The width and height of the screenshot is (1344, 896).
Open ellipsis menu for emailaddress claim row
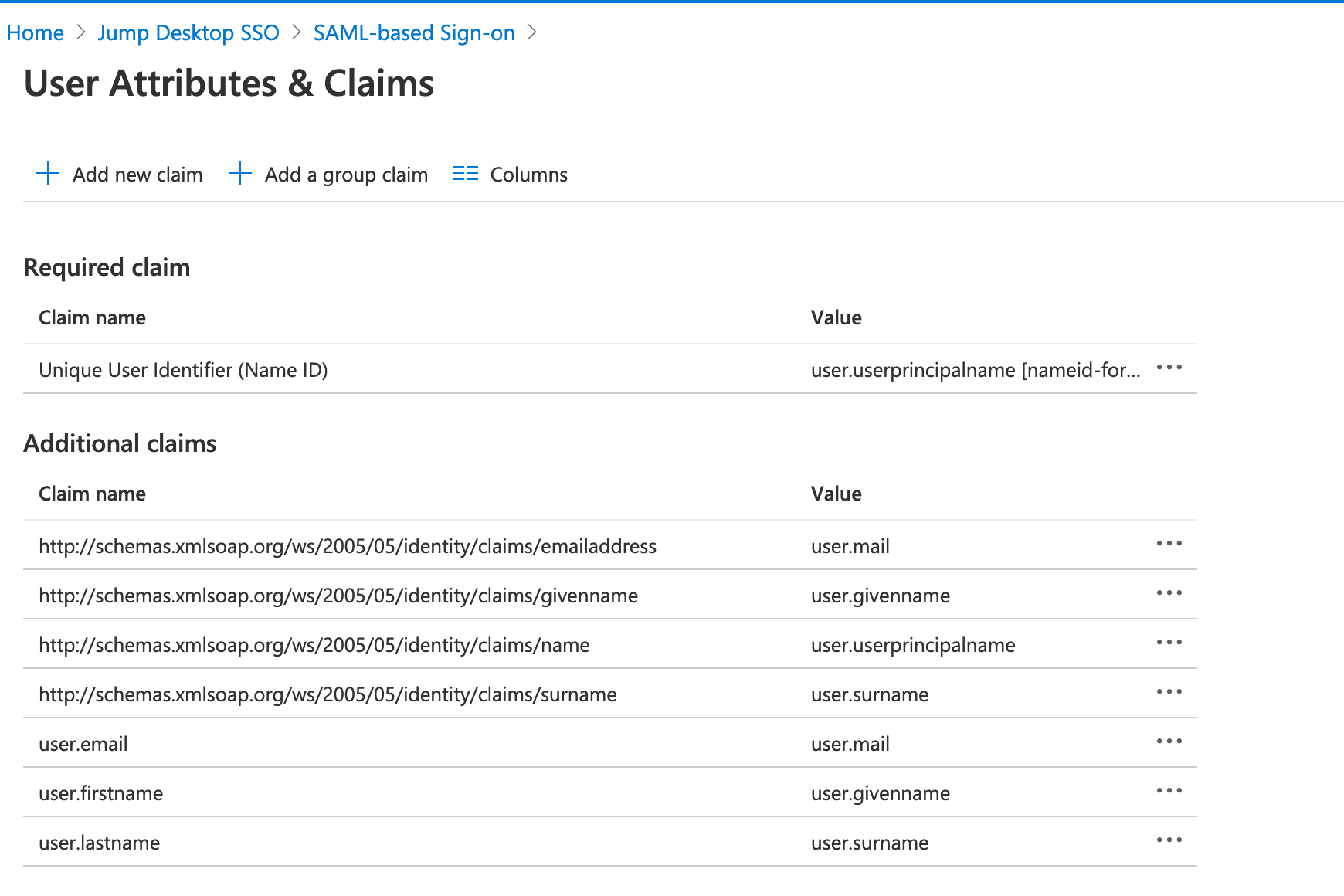[1169, 544]
